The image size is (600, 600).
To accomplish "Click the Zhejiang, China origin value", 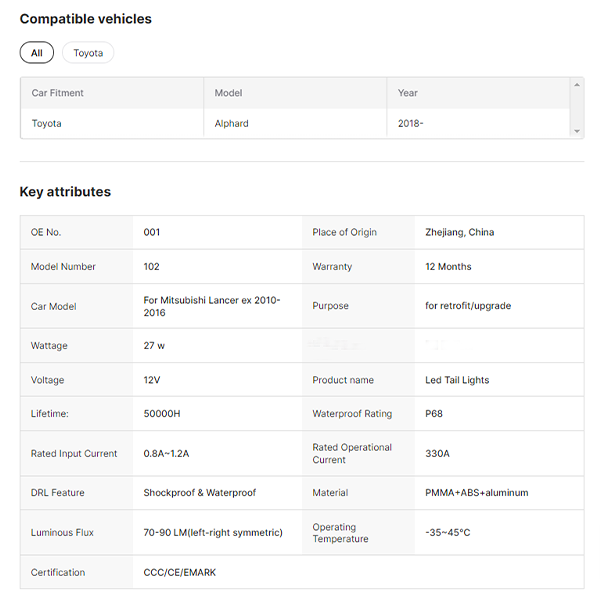I will [x=460, y=232].
